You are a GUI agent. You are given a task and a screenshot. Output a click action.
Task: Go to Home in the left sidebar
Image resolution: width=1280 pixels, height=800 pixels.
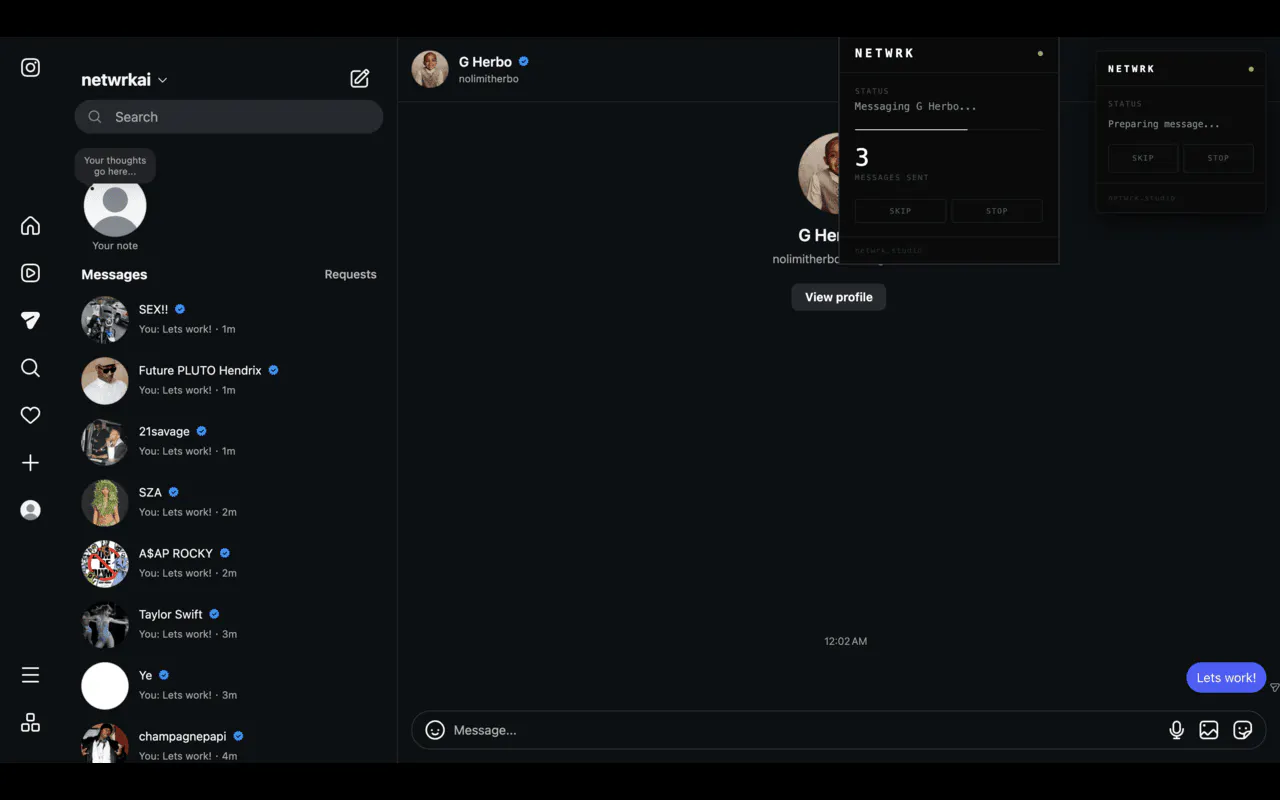(31, 225)
